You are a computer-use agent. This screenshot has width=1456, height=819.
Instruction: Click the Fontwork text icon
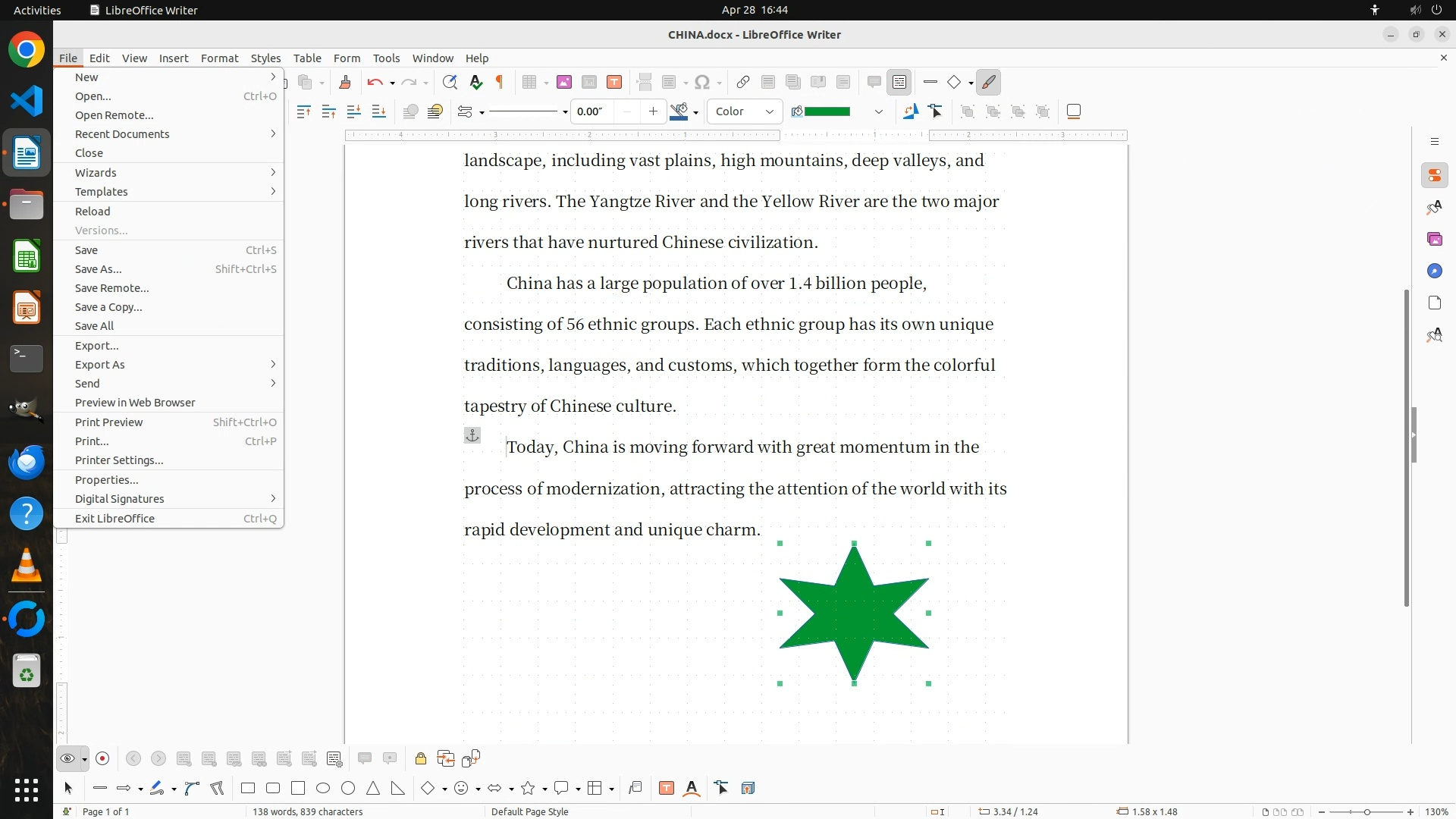692,789
